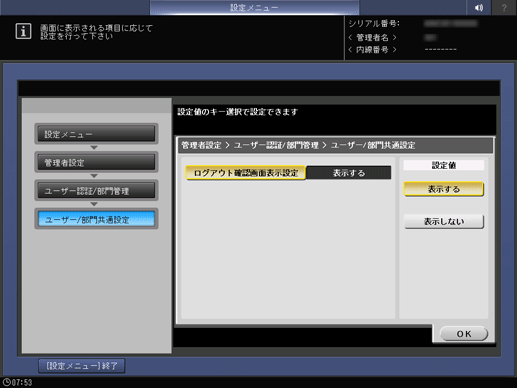Click the clock icon beside 07:53
Image resolution: width=517 pixels, height=388 pixels.
(x=6, y=382)
